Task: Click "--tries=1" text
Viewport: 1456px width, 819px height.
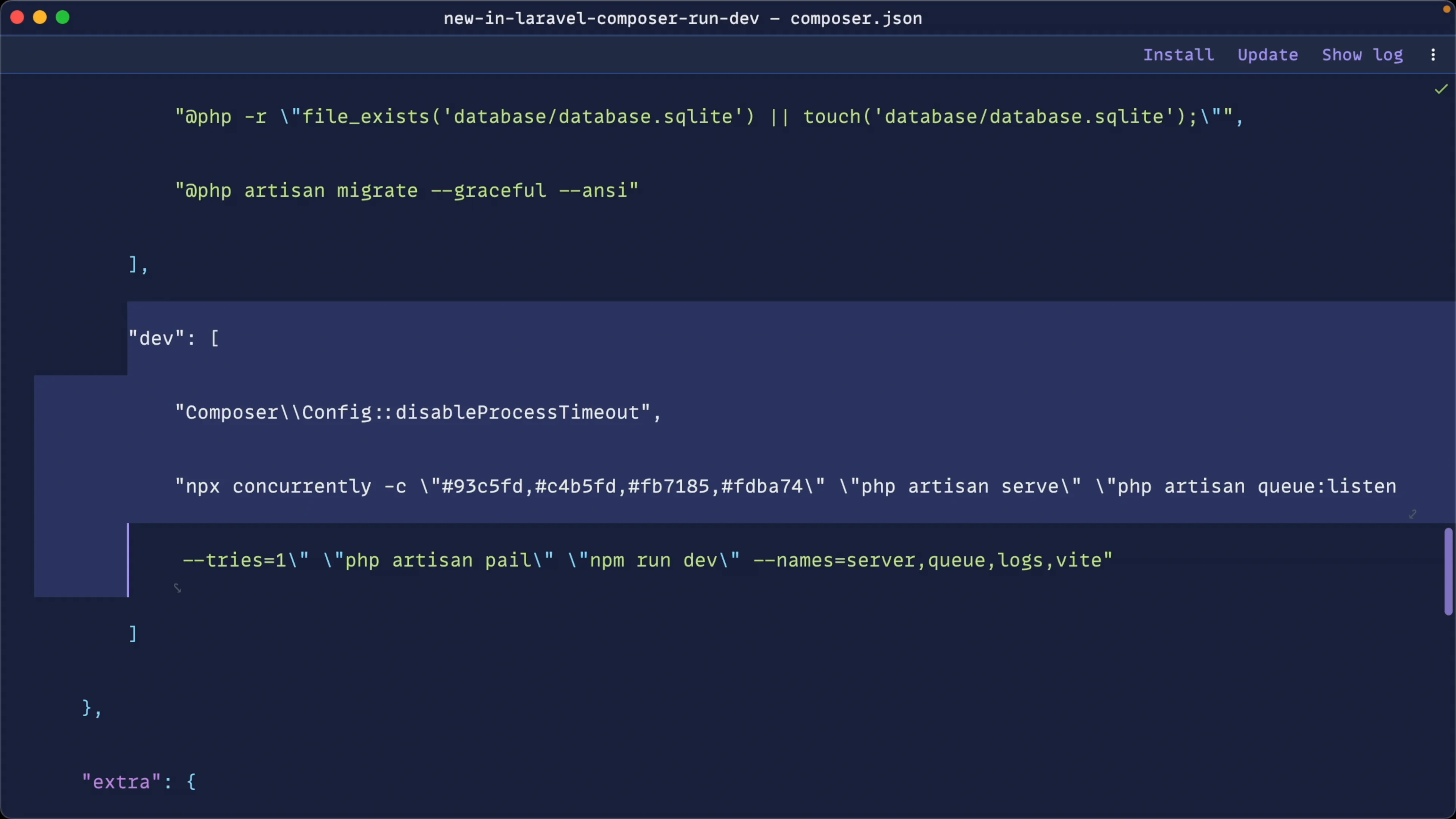Action: tap(234, 561)
